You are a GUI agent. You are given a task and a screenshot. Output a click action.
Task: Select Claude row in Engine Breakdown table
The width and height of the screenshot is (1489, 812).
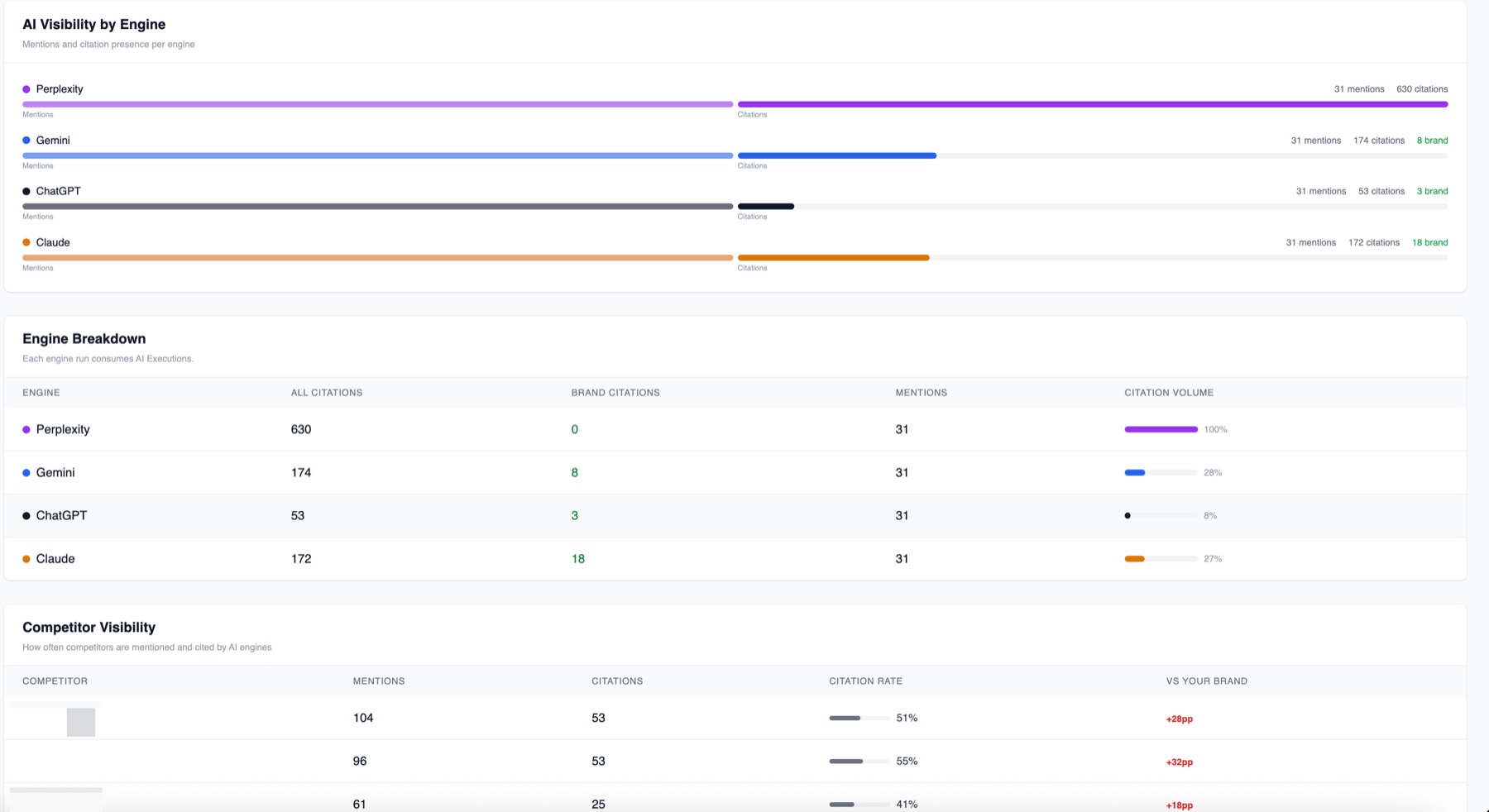(735, 559)
